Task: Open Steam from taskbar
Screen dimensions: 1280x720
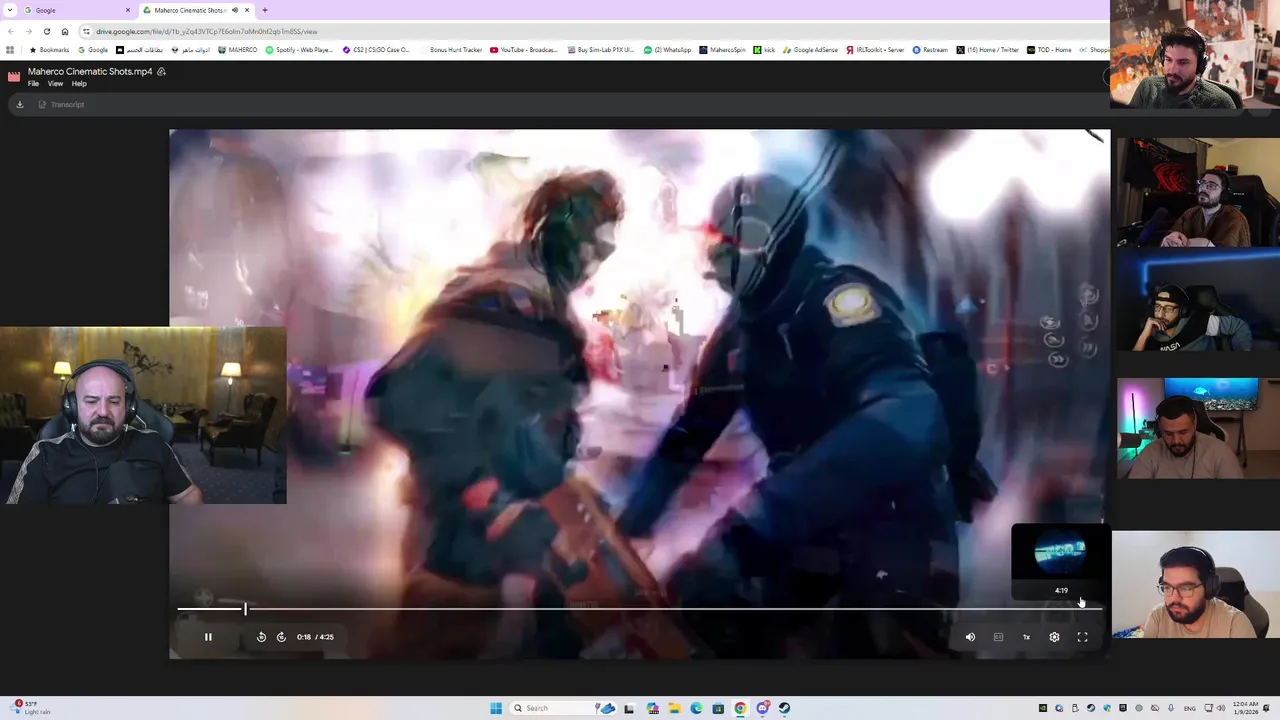Action: tap(784, 708)
